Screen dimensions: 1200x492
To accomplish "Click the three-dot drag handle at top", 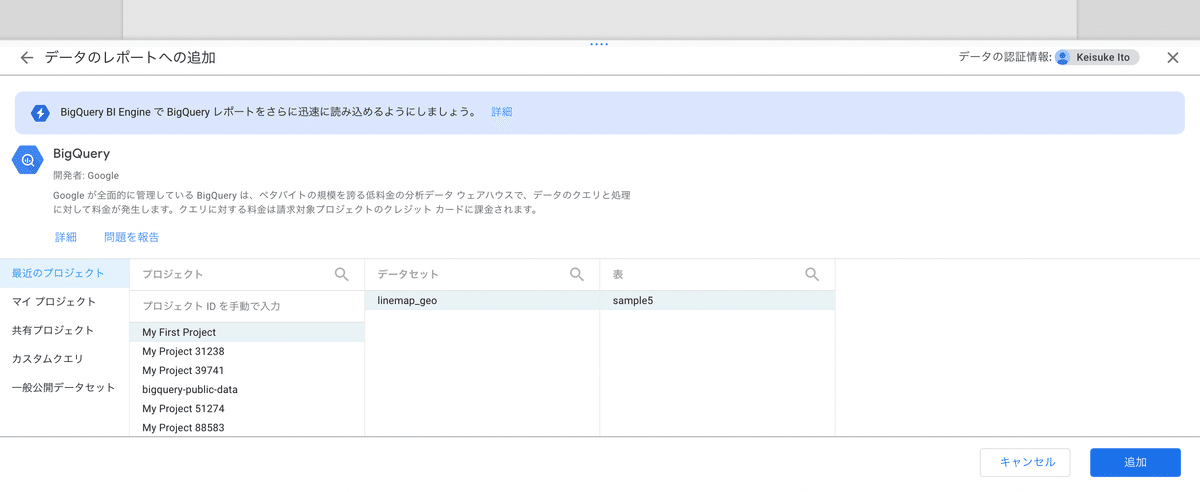I will click(599, 44).
